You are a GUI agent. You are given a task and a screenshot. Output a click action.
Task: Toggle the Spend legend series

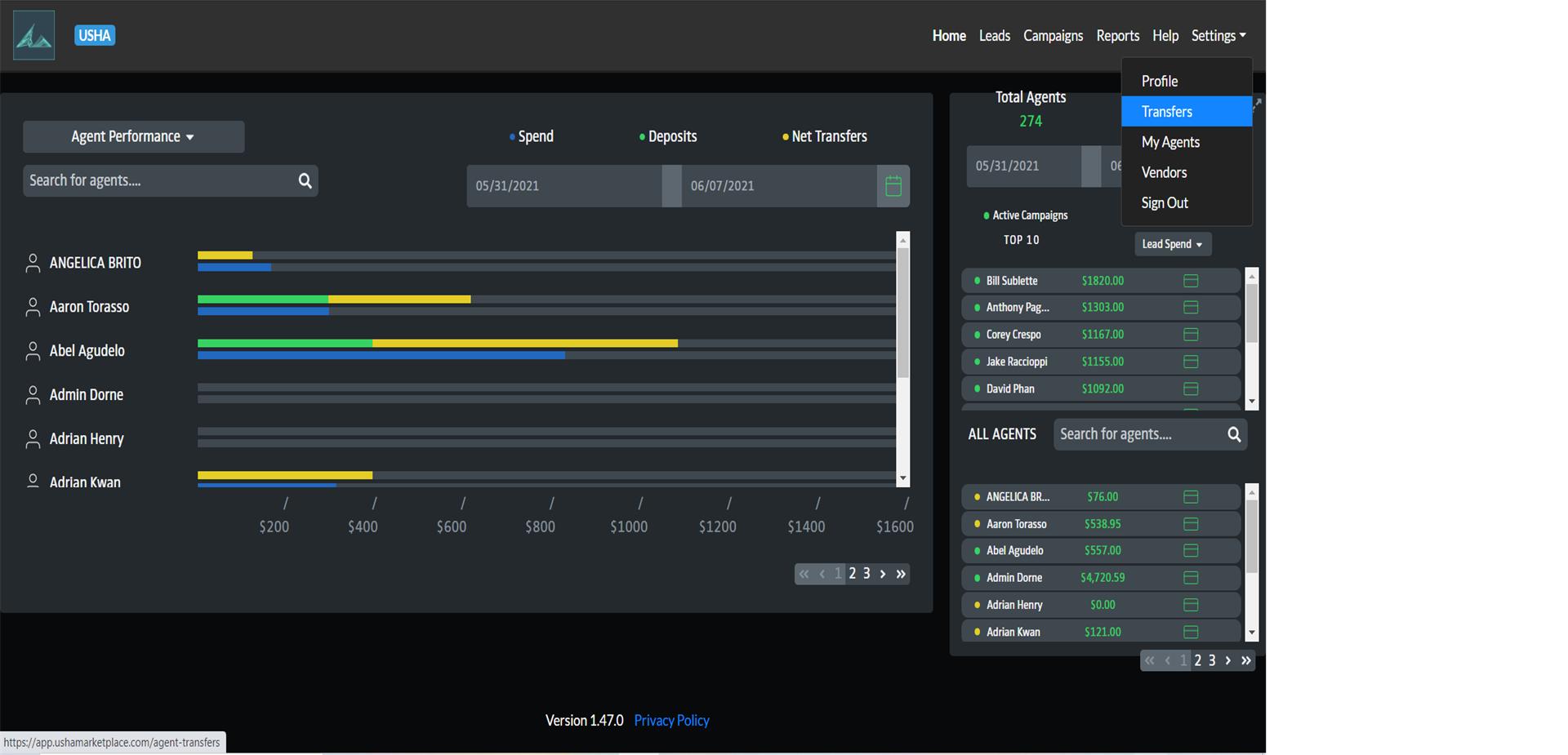click(x=532, y=136)
